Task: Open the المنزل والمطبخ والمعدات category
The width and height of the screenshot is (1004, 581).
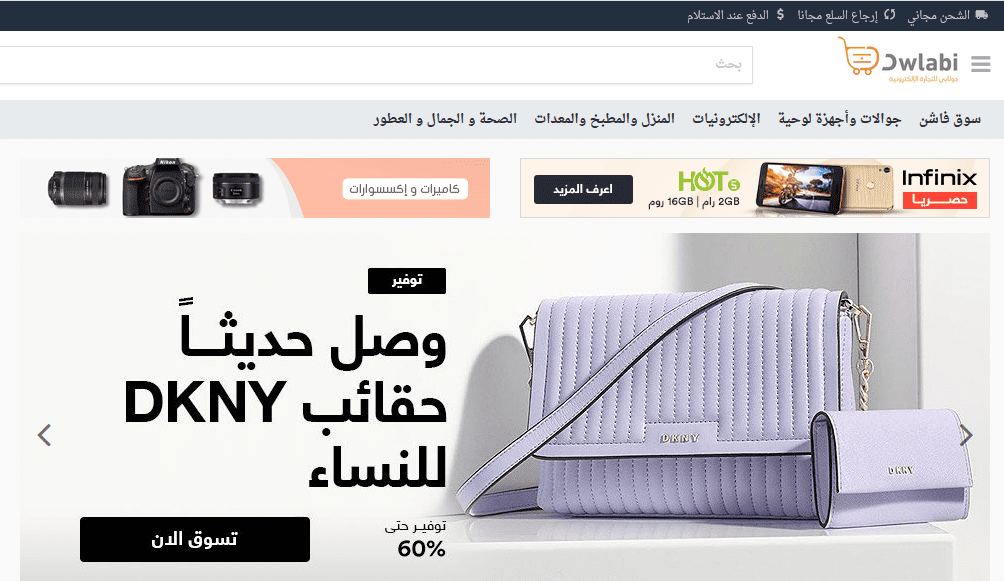Action: [604, 119]
